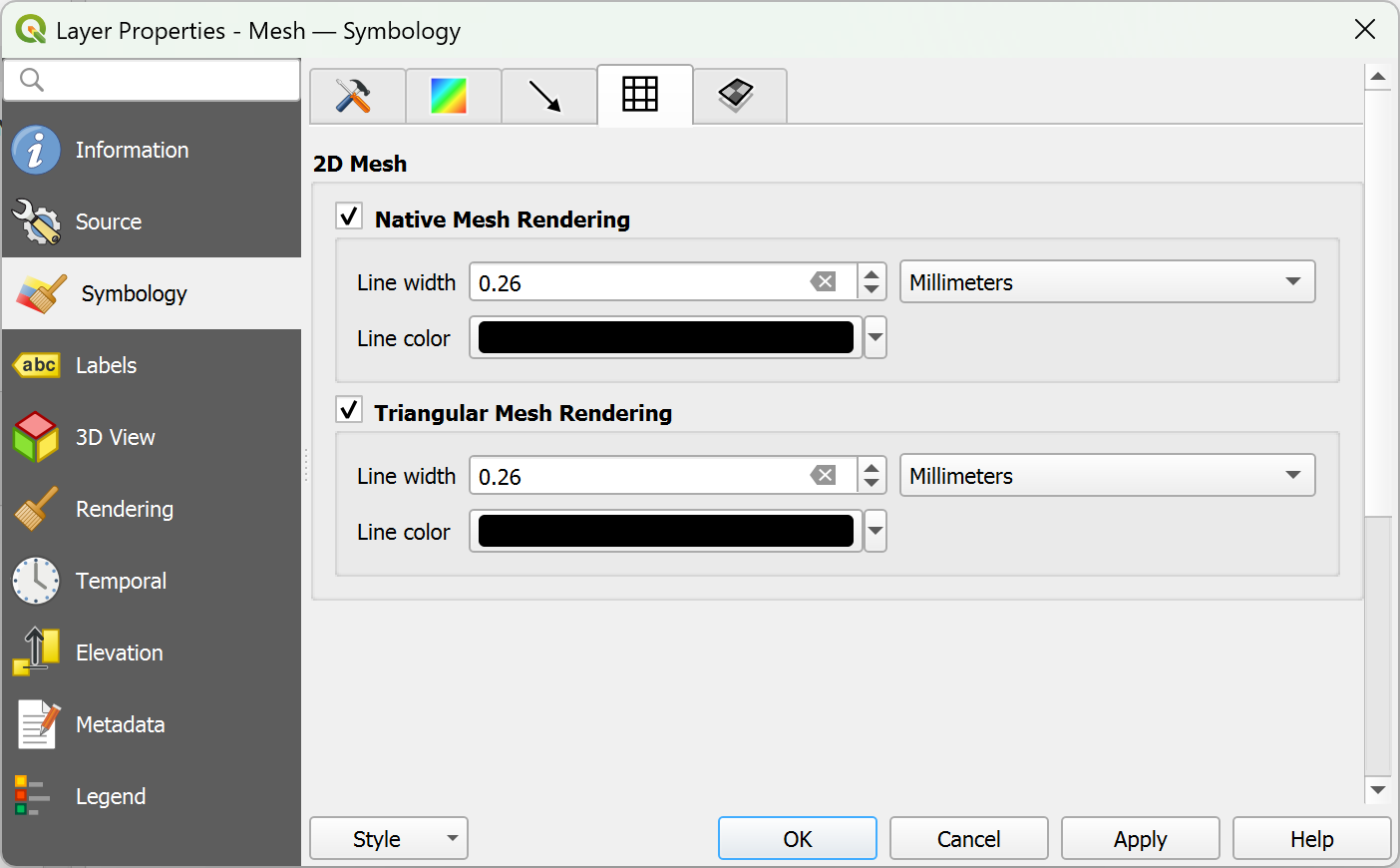Click the settings search field
This screenshot has height=868, width=1400.
(x=152, y=80)
